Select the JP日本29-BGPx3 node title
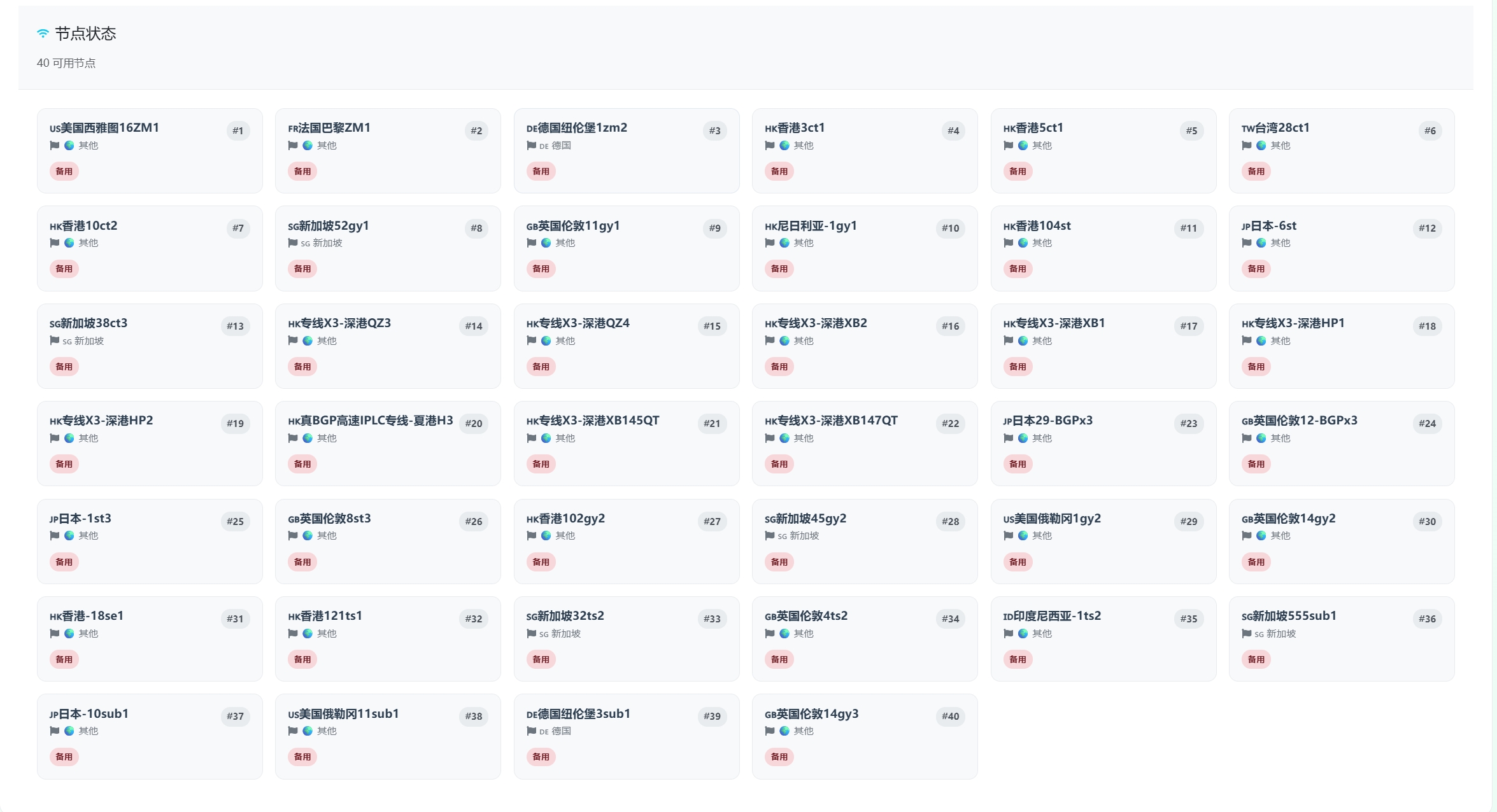Screen dimensions: 1497x812 (1047, 421)
